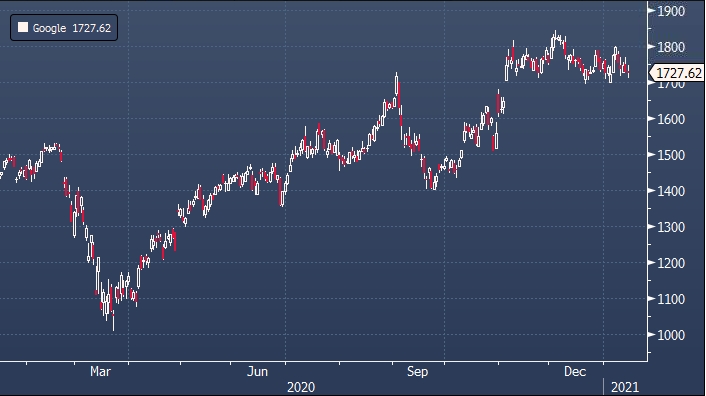Click the 1727.62 current price tag on axis
This screenshot has height=396, width=706.
coord(676,73)
